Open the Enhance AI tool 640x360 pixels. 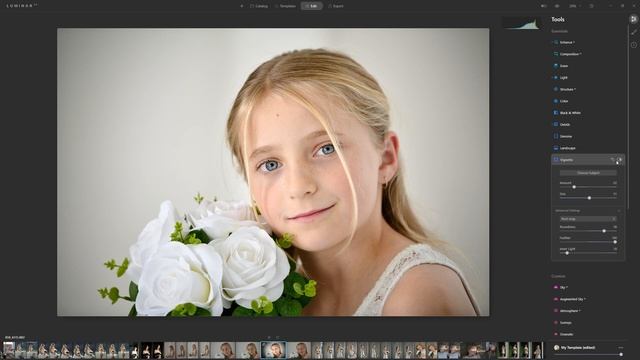[567, 42]
